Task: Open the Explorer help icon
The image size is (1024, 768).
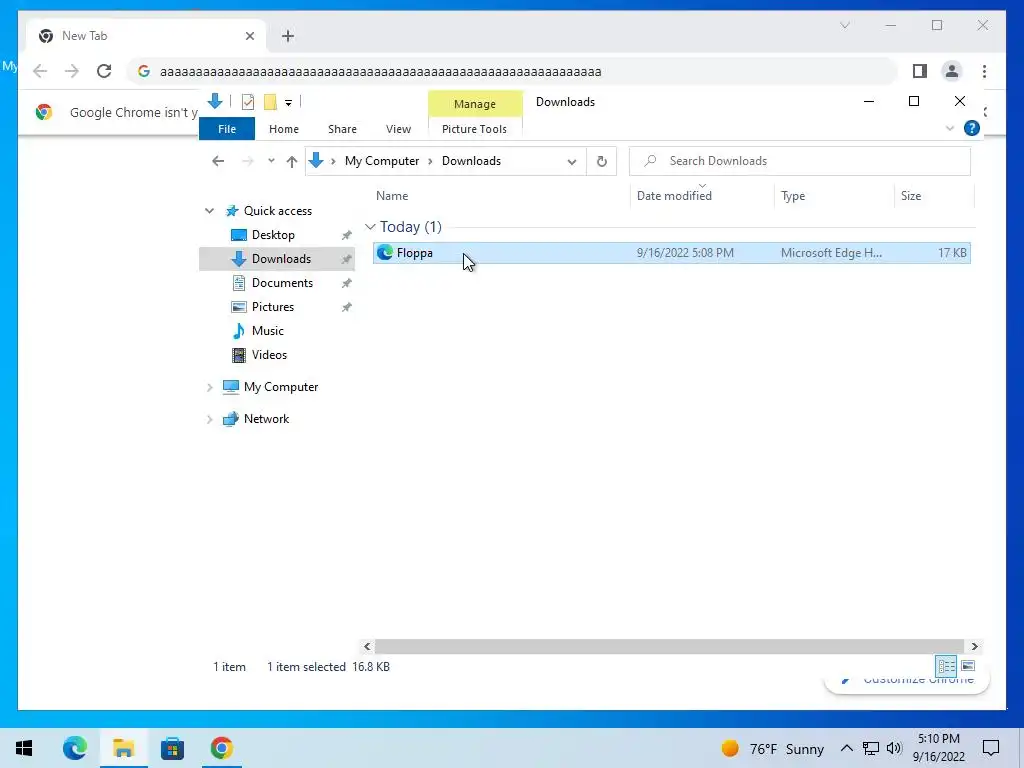Action: 972,128
